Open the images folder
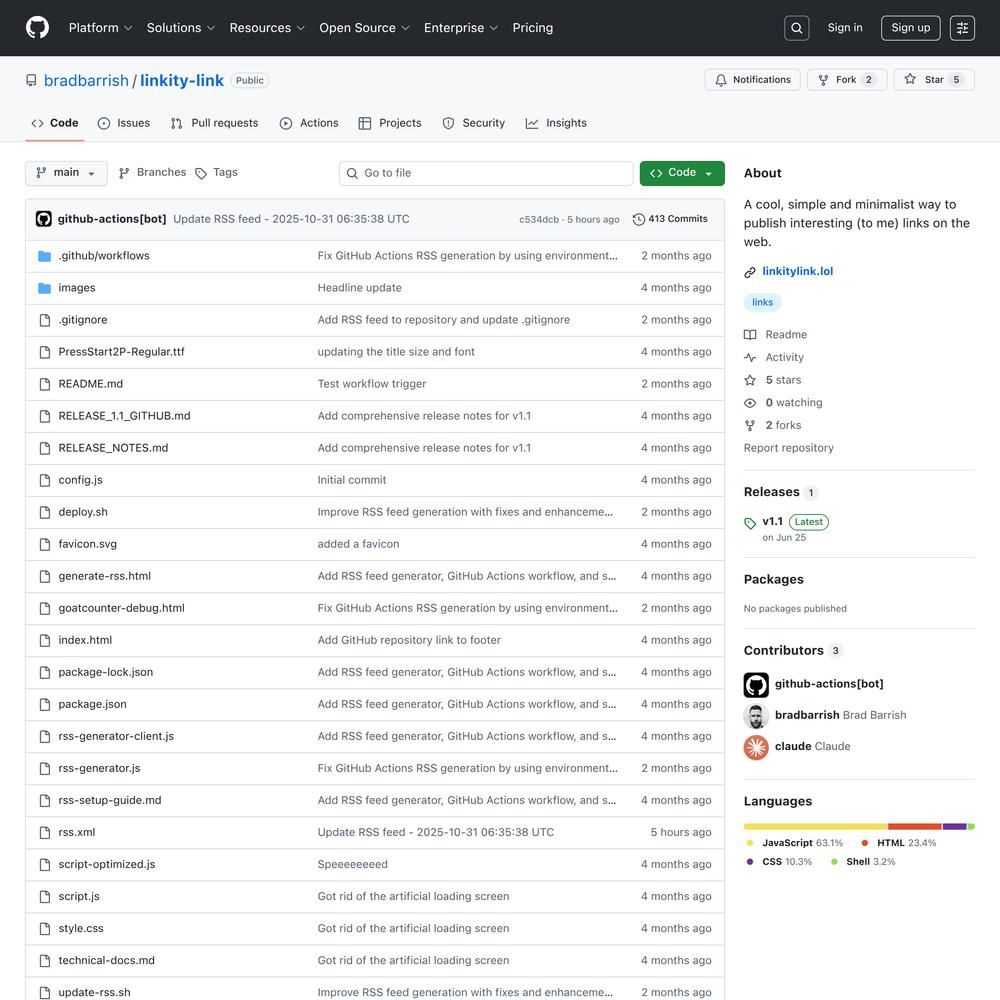Image resolution: width=1000 pixels, height=1000 pixels. [x=77, y=288]
